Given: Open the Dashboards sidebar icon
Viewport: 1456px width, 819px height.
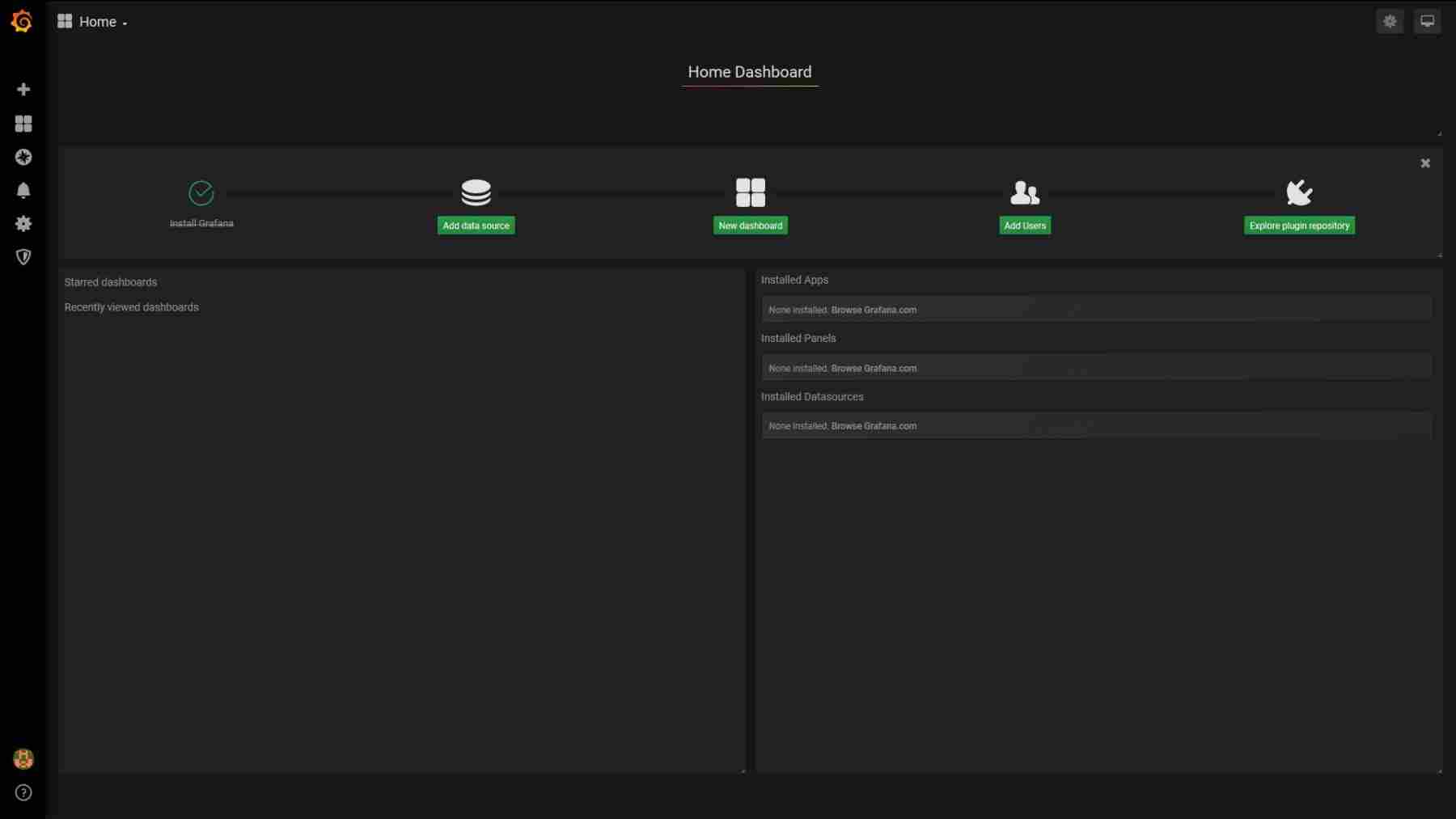Looking at the screenshot, I should [x=23, y=123].
